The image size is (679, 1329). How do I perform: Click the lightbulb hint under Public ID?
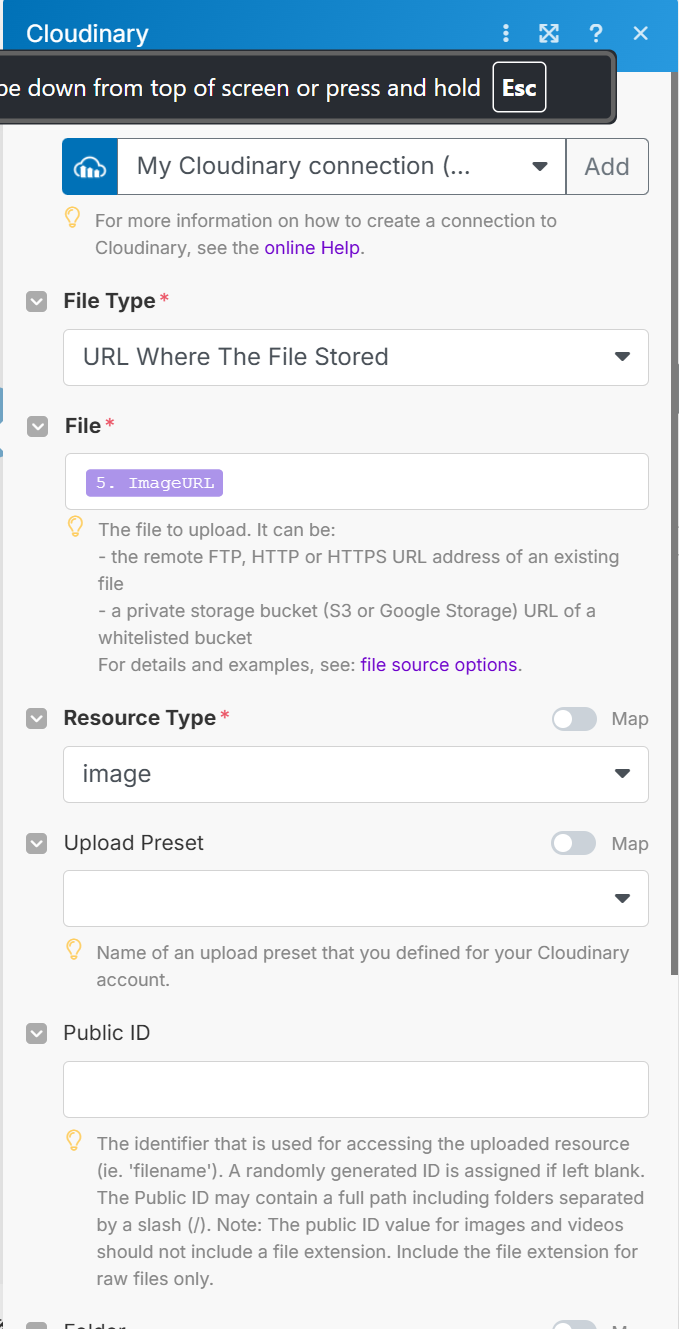coord(73,1139)
